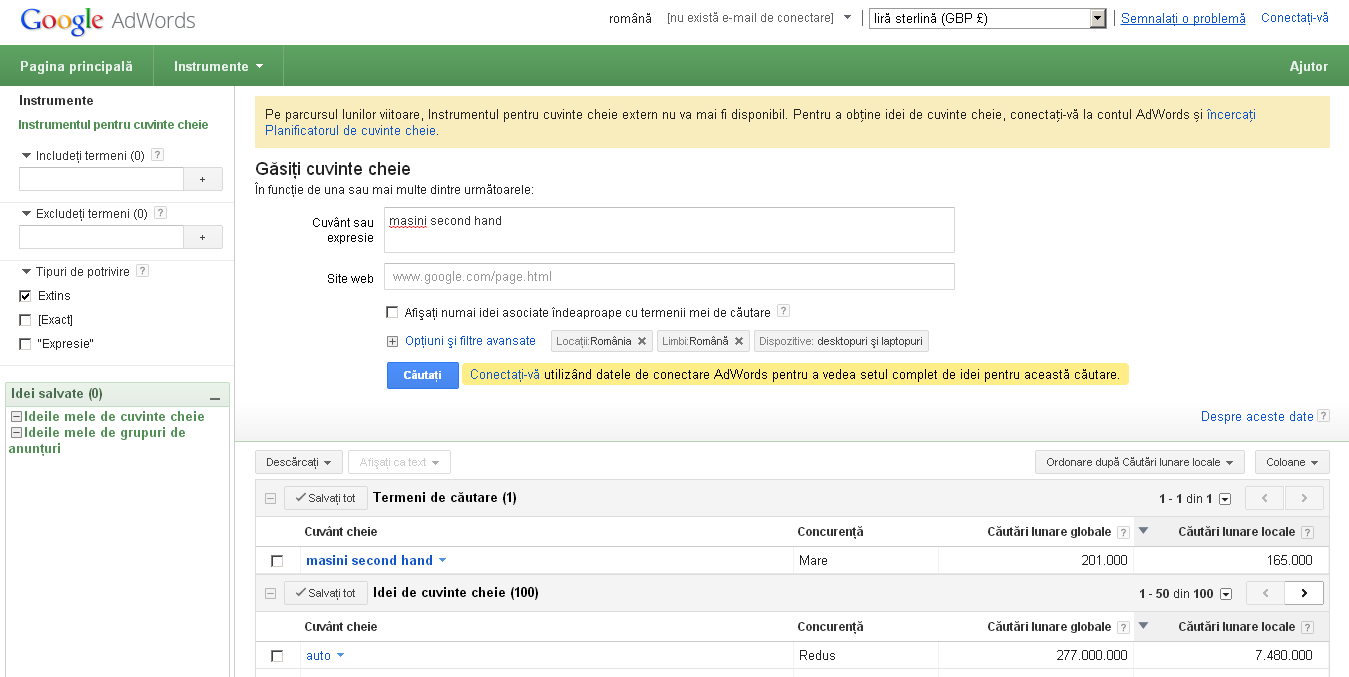Image resolution: width=1349 pixels, height=677 pixels.
Task: Click Salvați tot for Idei de cuvinte cheie
Action: (x=326, y=593)
